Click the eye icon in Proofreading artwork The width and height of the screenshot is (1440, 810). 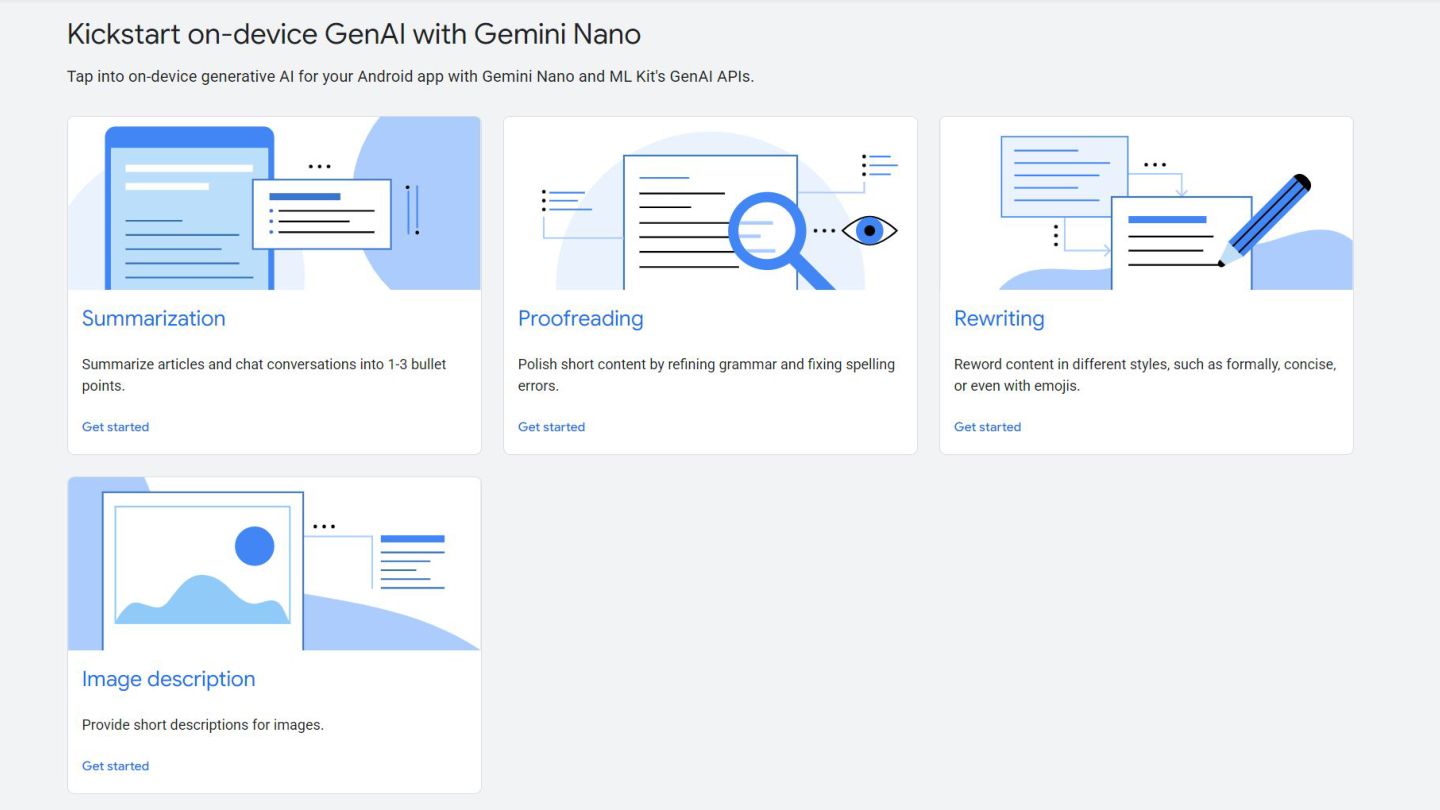pyautogui.click(x=869, y=231)
